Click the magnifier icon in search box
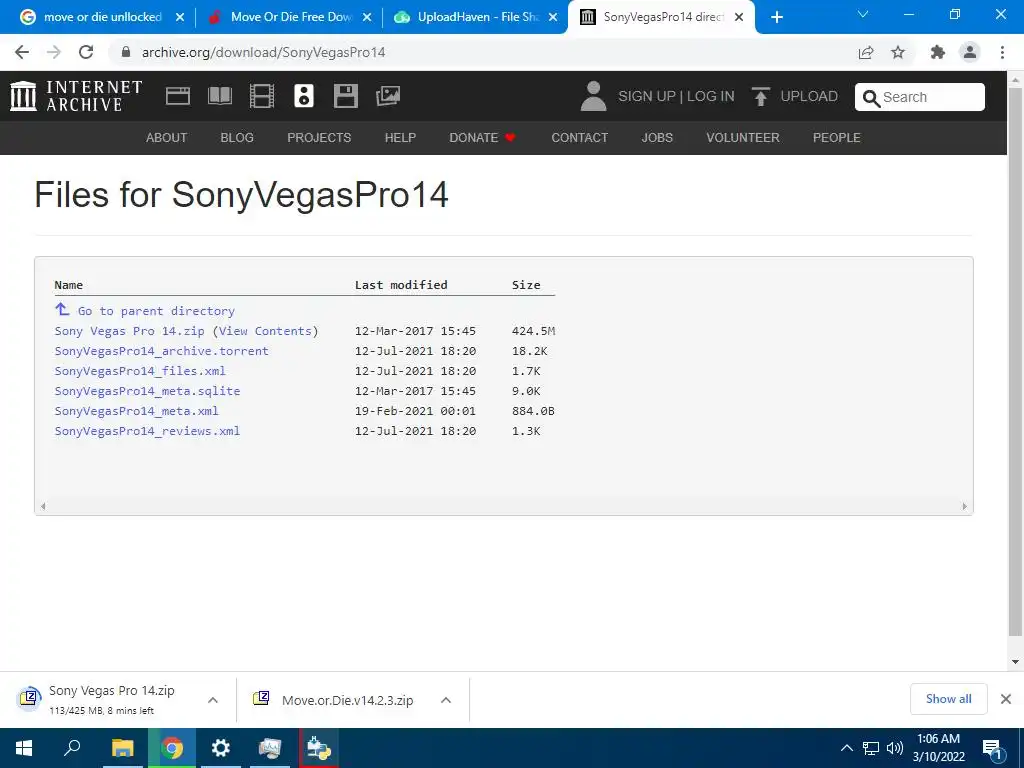1024x768 pixels. (871, 98)
